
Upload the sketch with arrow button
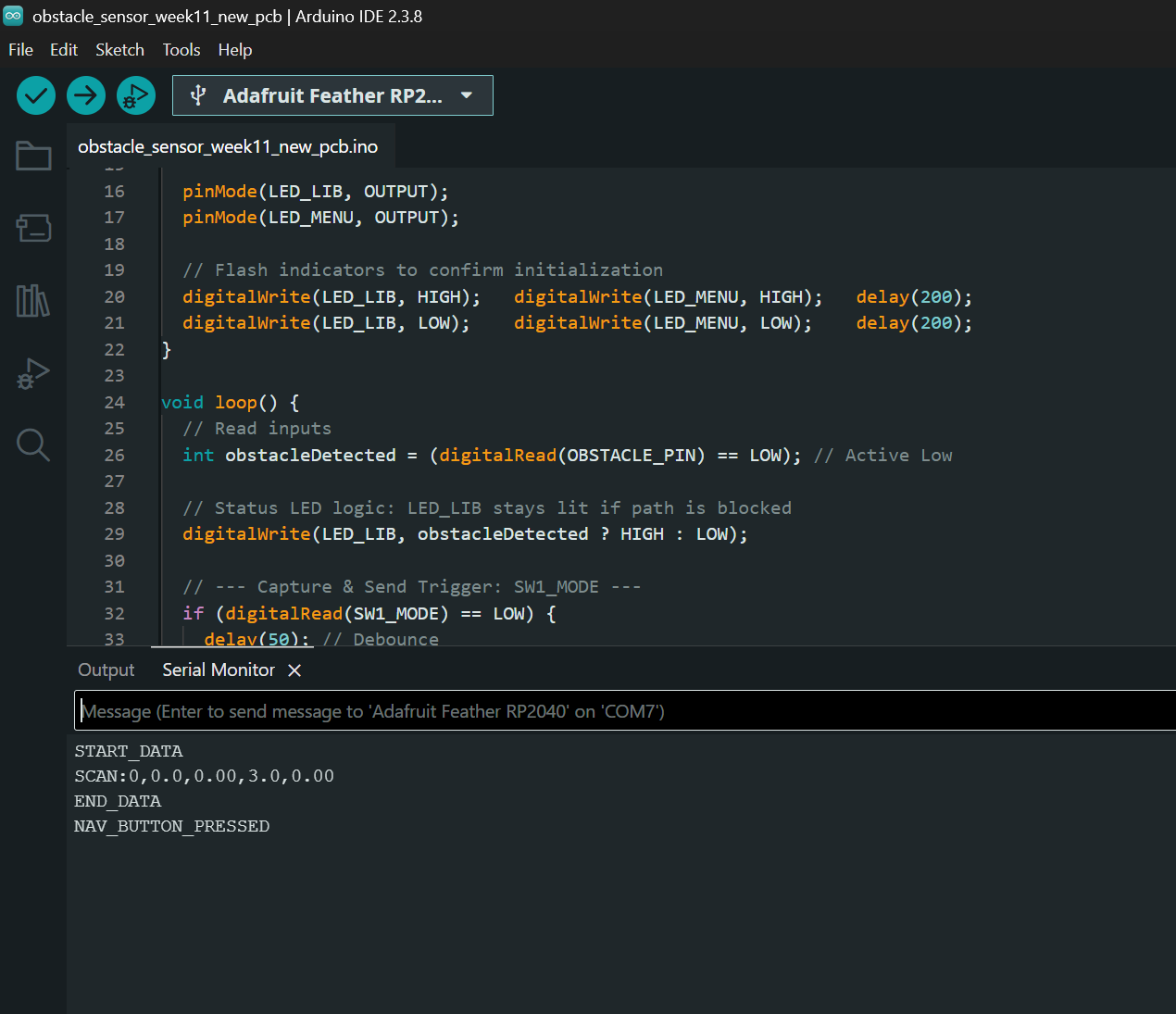[x=86, y=95]
